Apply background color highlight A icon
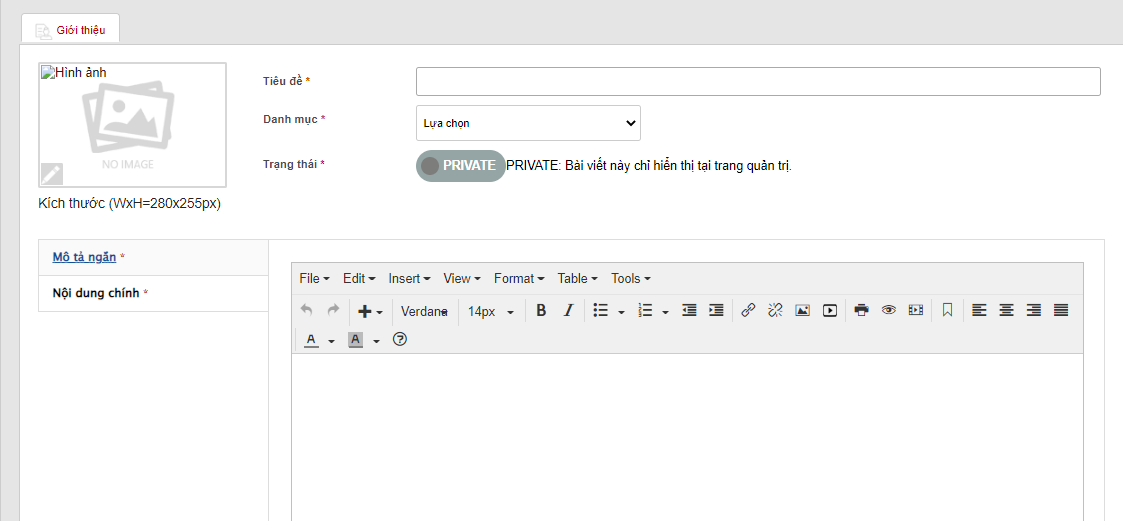This screenshot has height=521, width=1123. click(355, 340)
